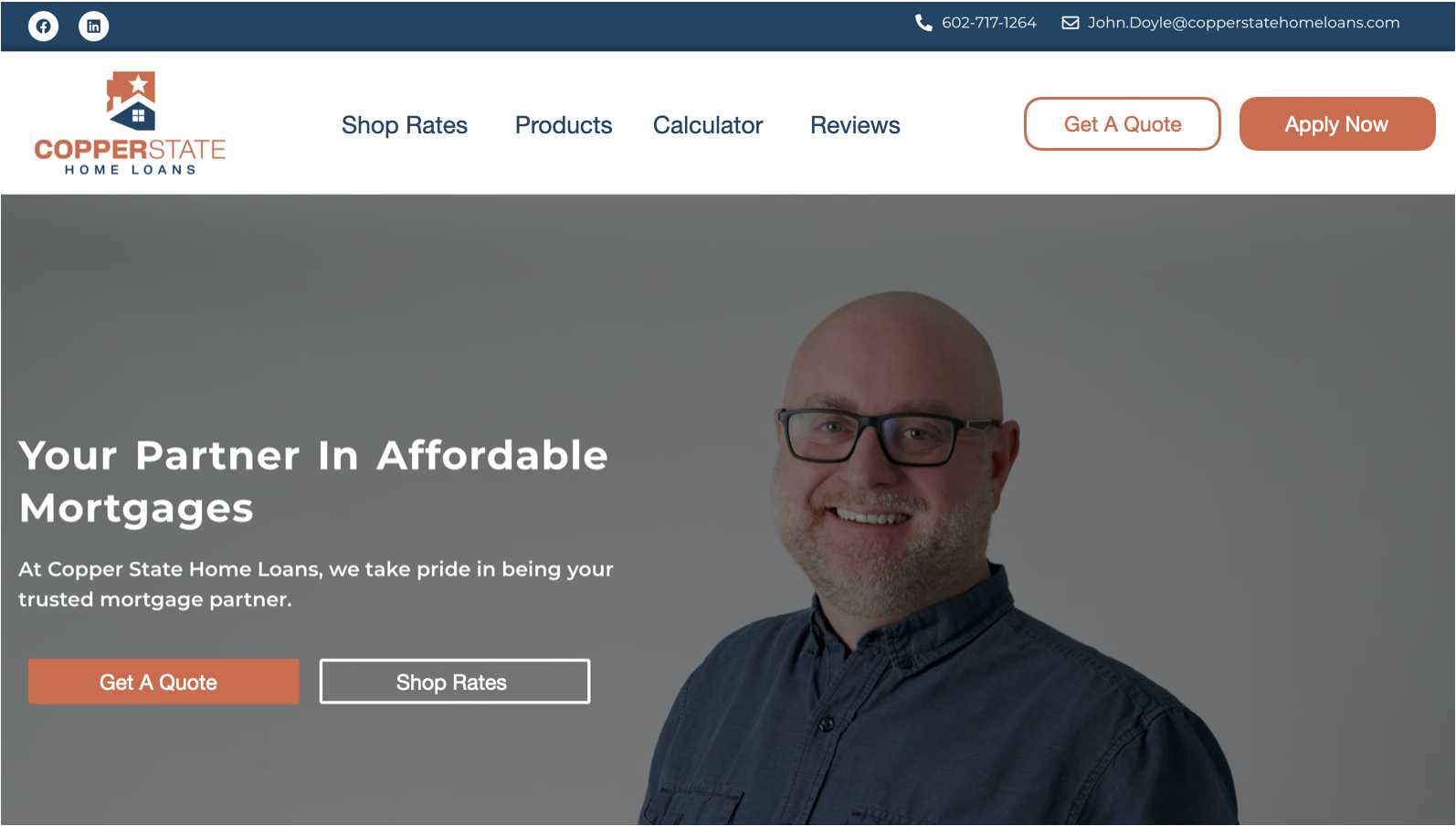Email John.Doyle@copperstatehomeloans.com link
1456x826 pixels.
click(1243, 23)
